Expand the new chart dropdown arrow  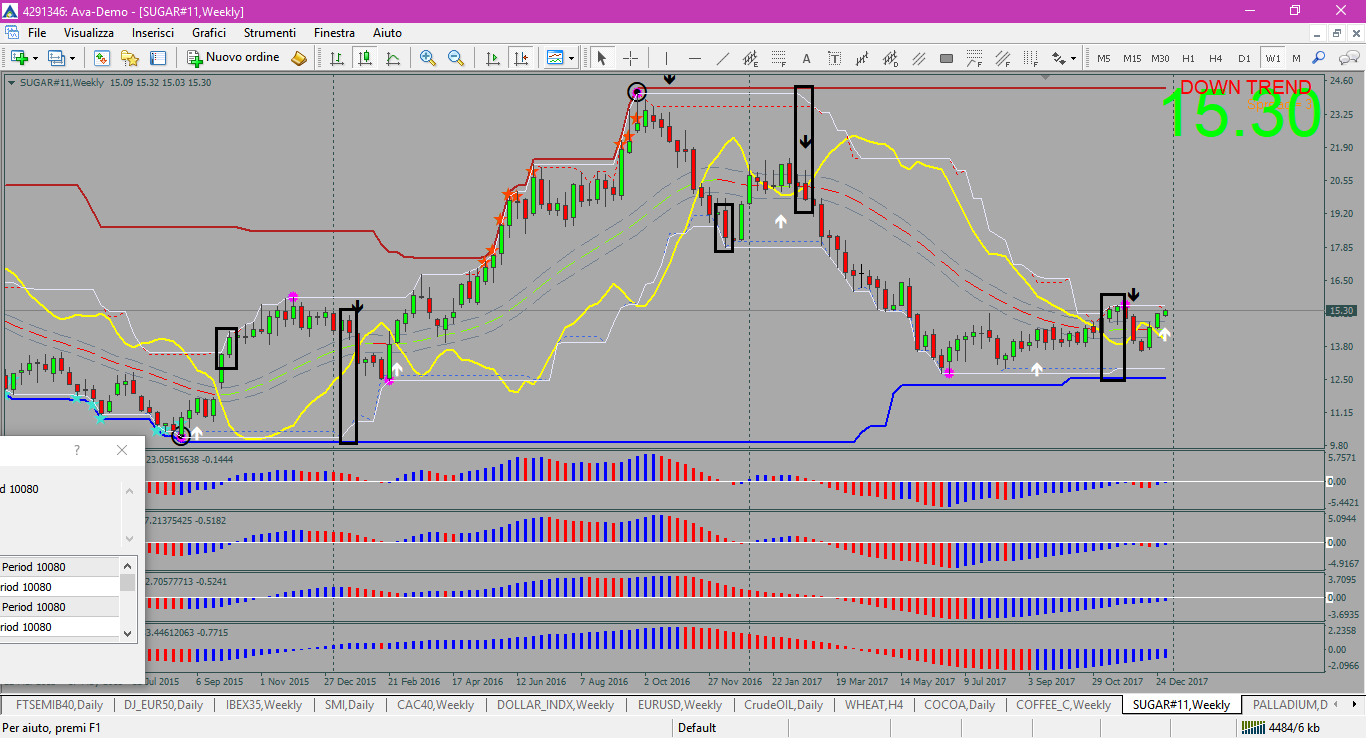[35, 58]
